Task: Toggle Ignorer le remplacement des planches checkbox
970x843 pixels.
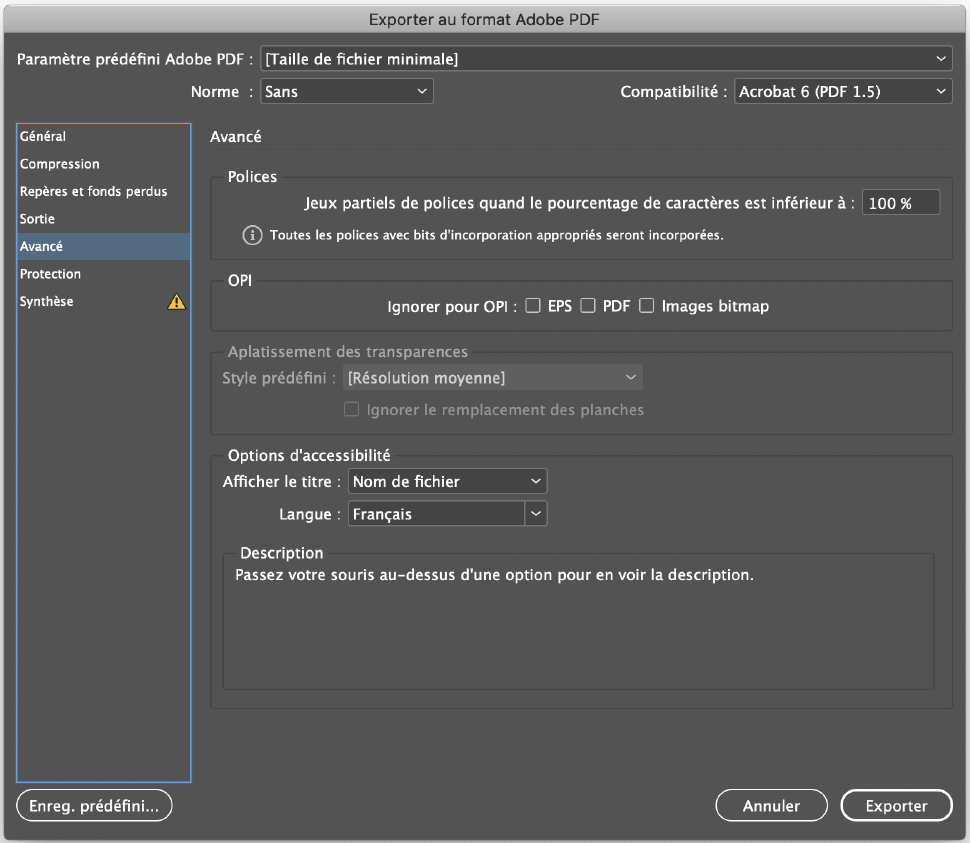Action: [351, 409]
